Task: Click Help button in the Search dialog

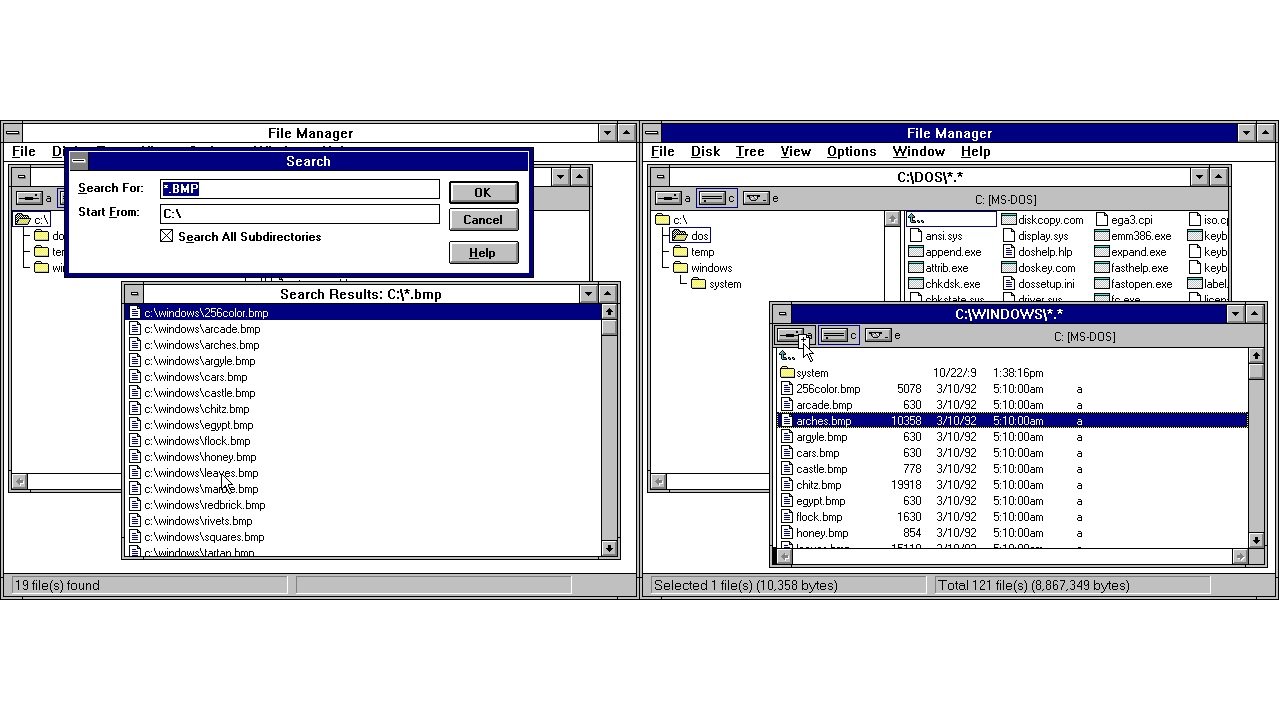Action: click(x=483, y=253)
